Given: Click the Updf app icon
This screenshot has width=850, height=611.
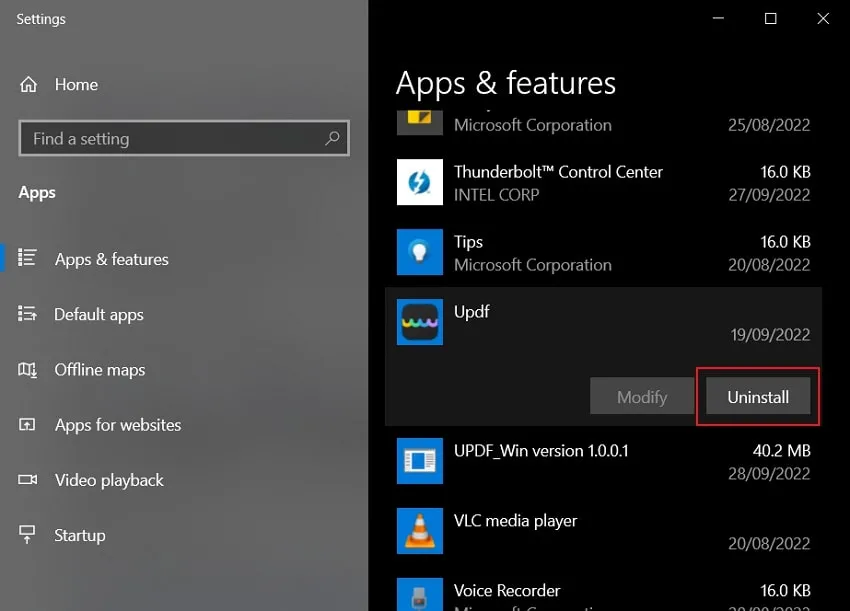Looking at the screenshot, I should click(x=420, y=322).
